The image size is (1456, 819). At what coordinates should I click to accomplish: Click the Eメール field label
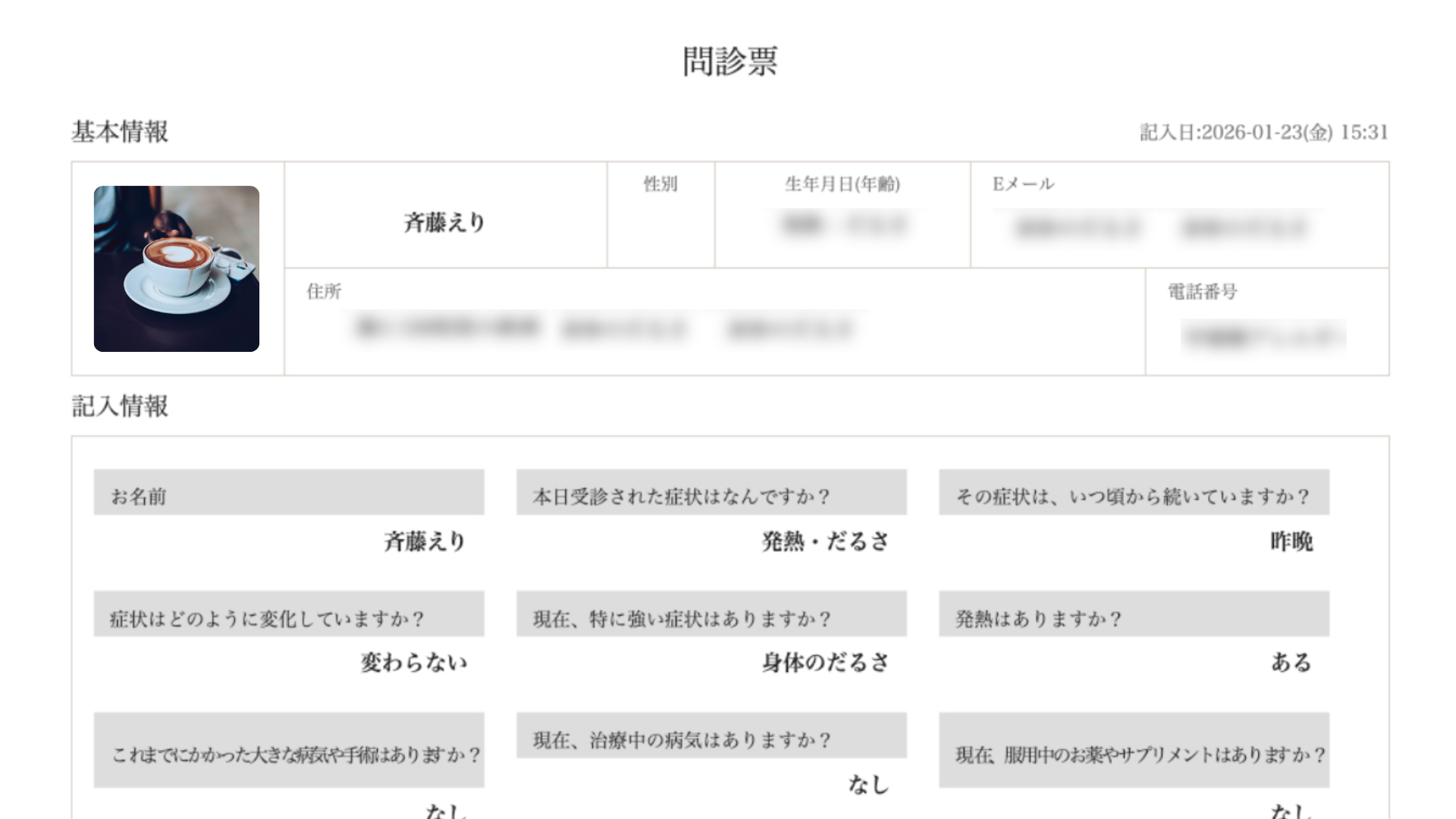(1023, 184)
